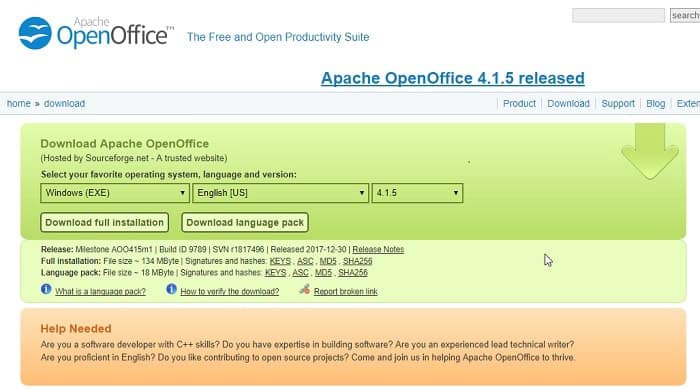Viewport: 700px width, 389px height.
Task: Open the Product menu item
Action: click(519, 104)
